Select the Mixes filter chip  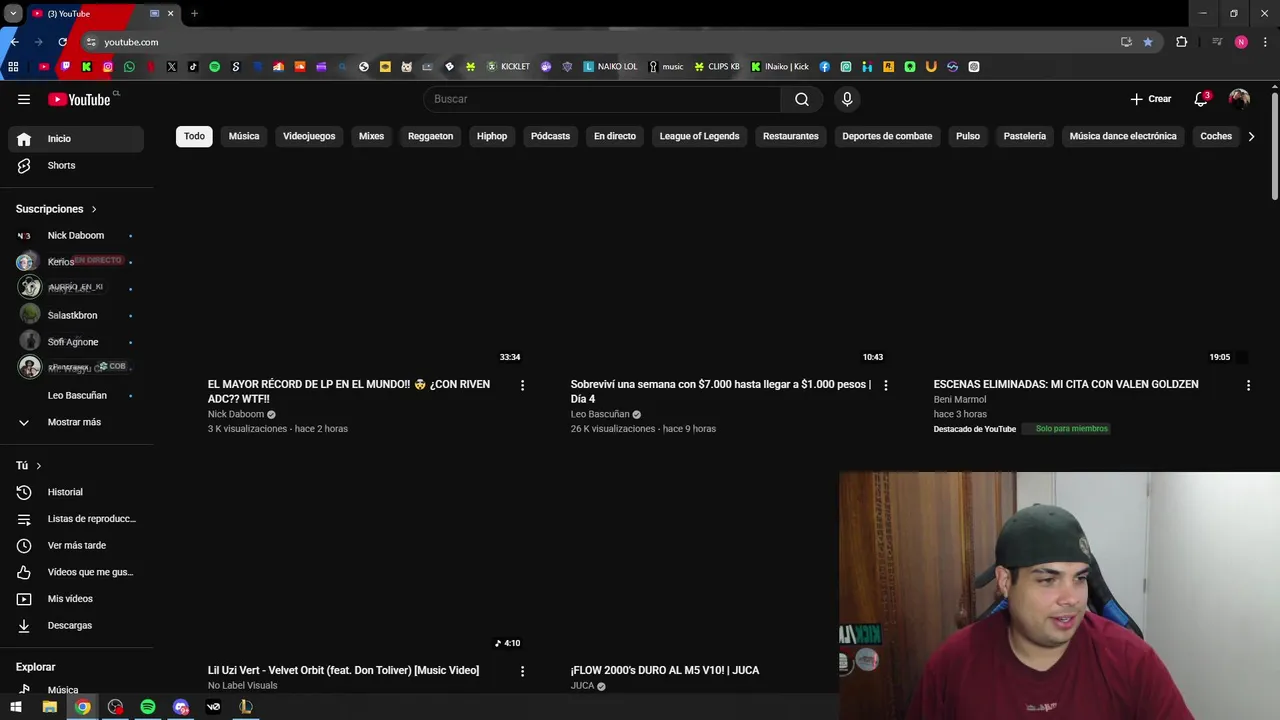click(x=371, y=136)
